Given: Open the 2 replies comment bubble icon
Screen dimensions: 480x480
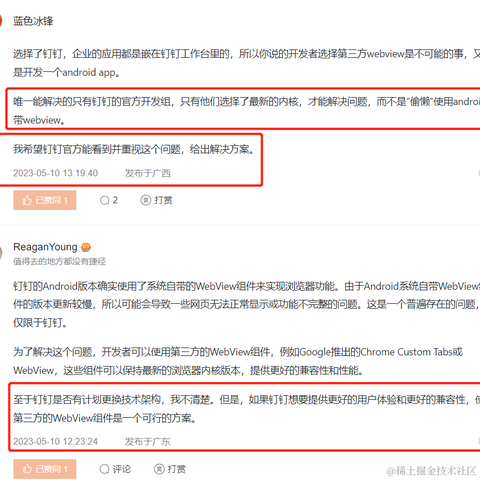Looking at the screenshot, I should coord(104,200).
